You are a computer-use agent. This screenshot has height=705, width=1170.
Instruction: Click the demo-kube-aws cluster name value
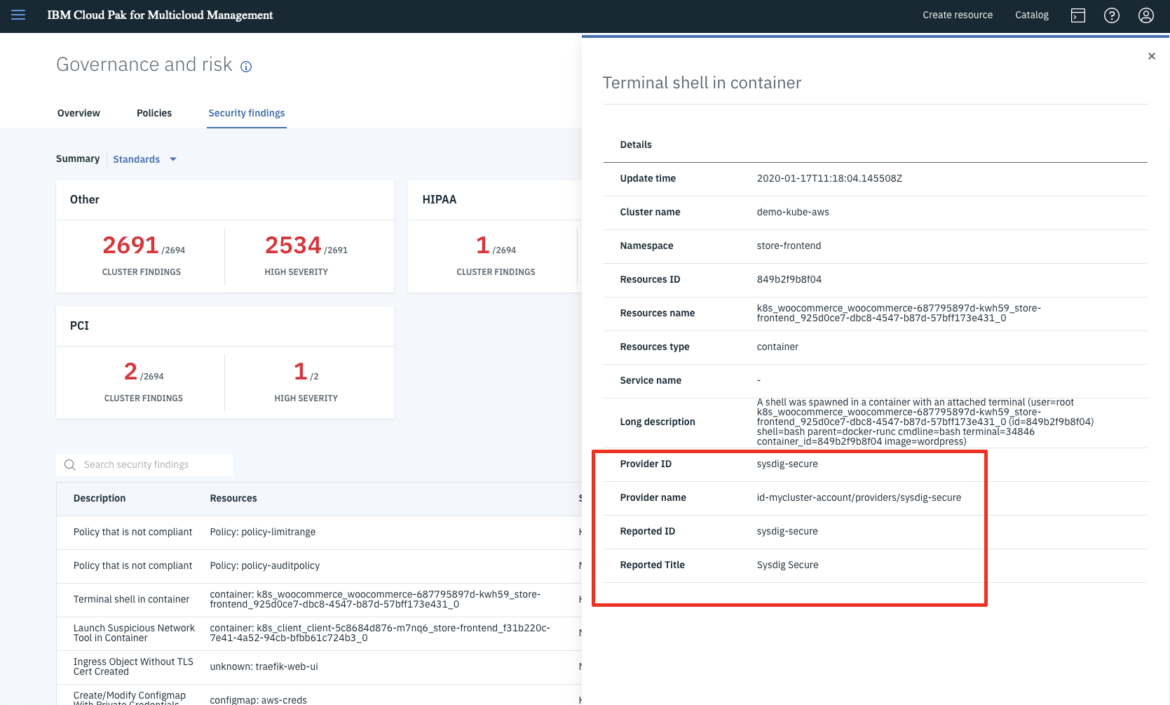(x=792, y=212)
